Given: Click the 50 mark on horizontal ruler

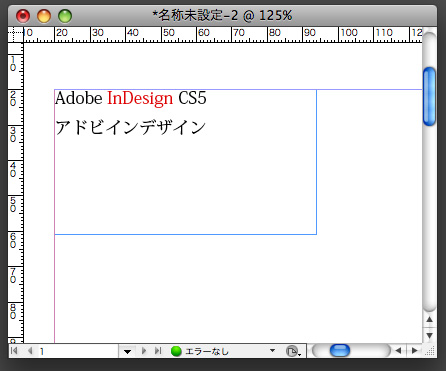Looking at the screenshot, I should (x=169, y=33).
